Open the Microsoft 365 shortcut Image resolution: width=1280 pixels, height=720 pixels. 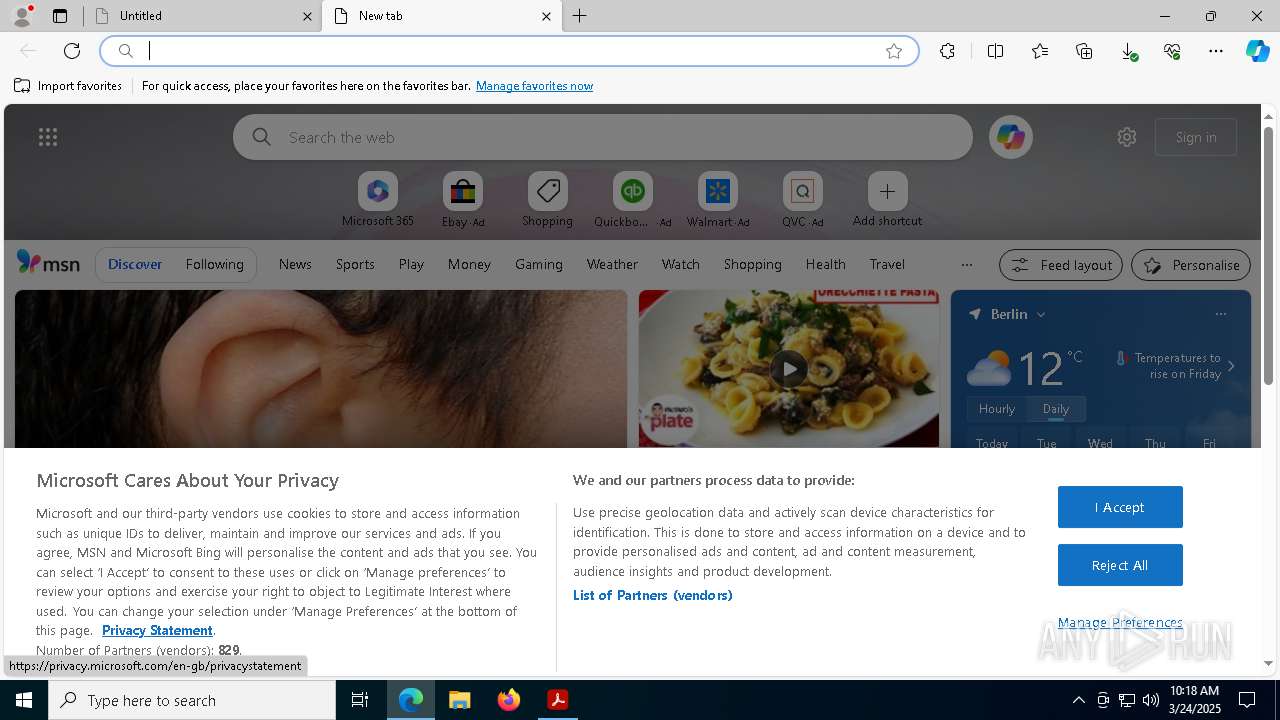pyautogui.click(x=377, y=200)
